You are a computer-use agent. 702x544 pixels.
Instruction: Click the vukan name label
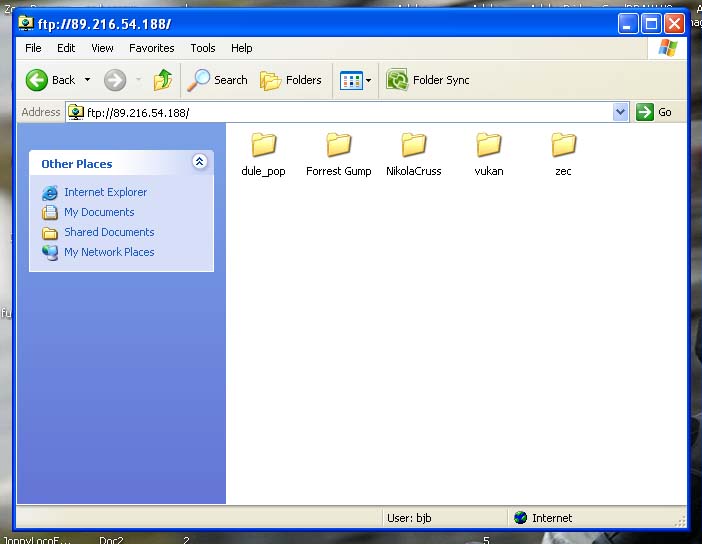point(489,171)
